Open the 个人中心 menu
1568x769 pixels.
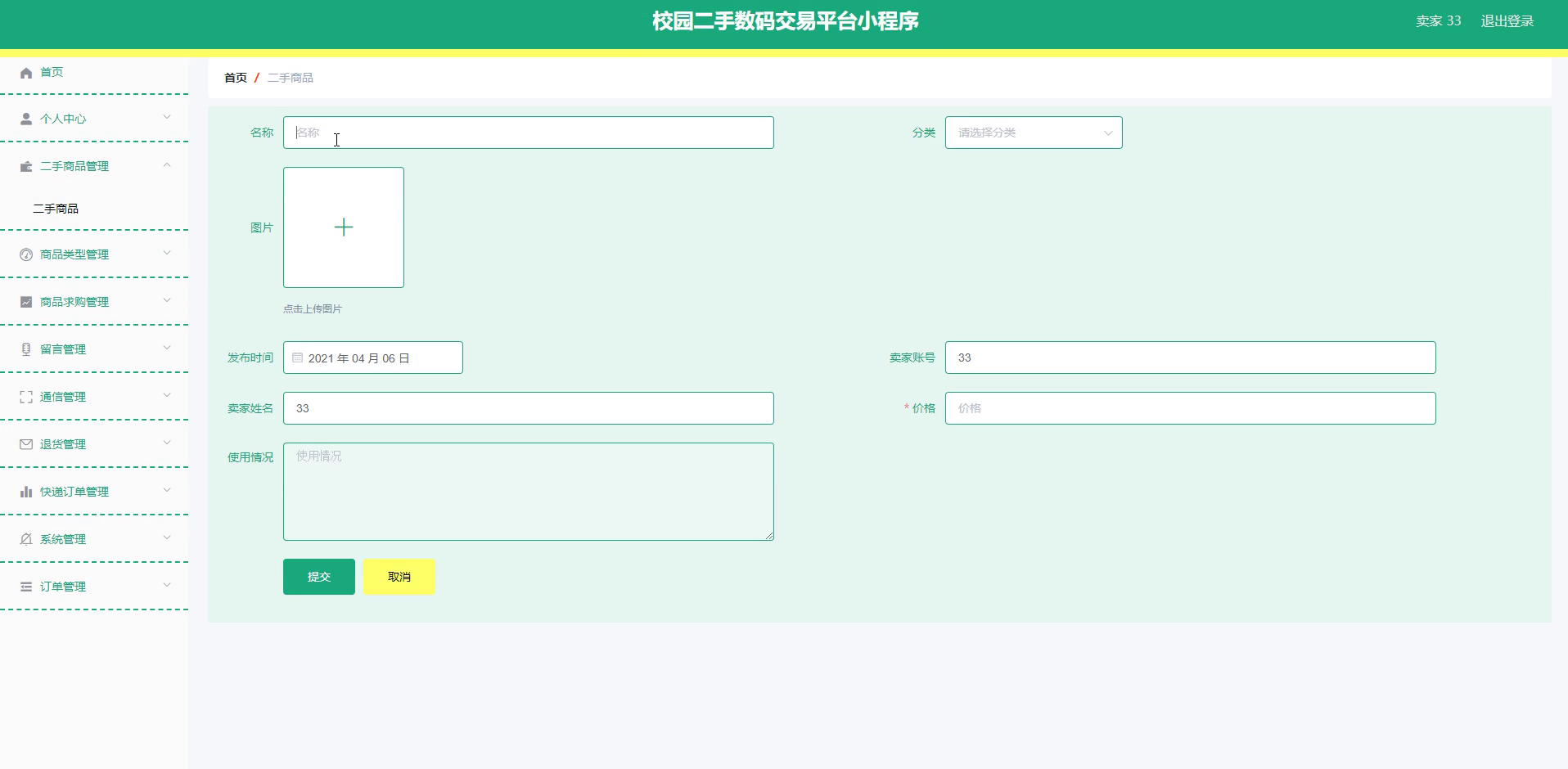94,119
